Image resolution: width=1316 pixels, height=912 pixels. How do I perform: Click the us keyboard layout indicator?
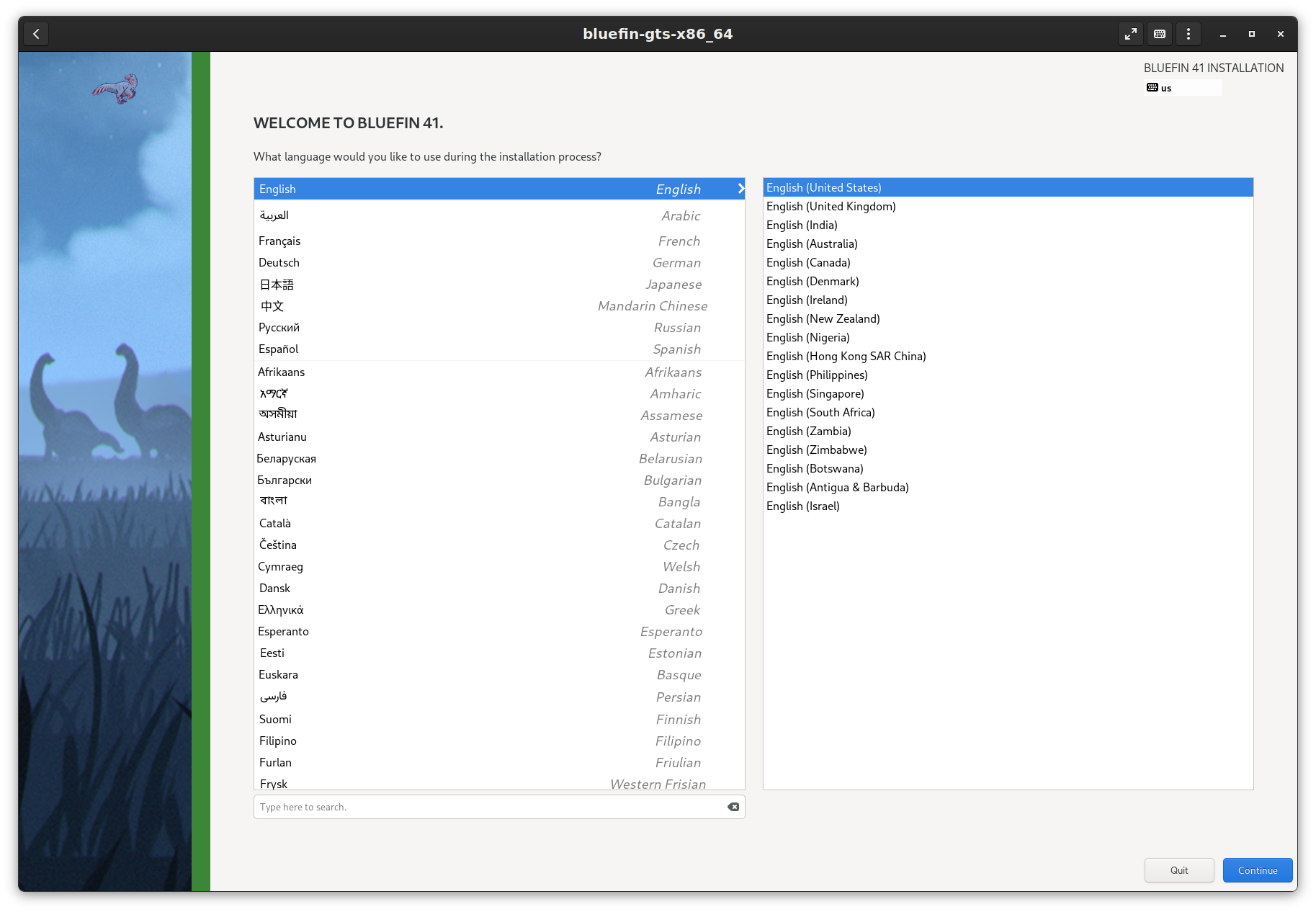tap(1182, 88)
